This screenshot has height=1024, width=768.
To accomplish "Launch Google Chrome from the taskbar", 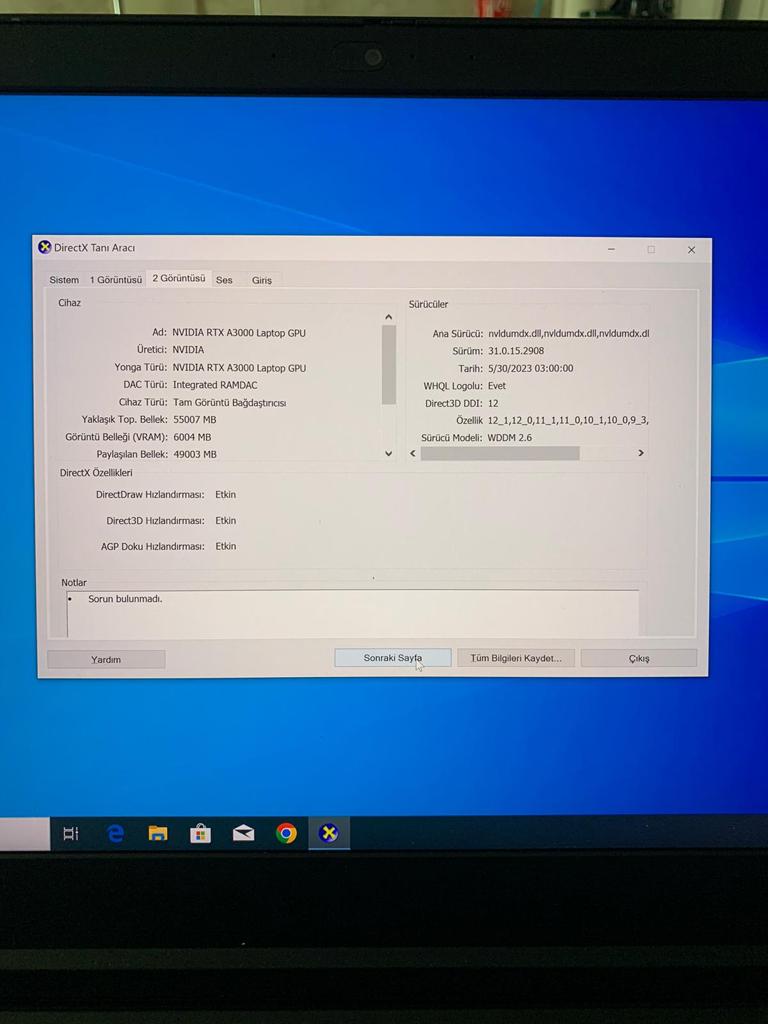I will click(286, 833).
